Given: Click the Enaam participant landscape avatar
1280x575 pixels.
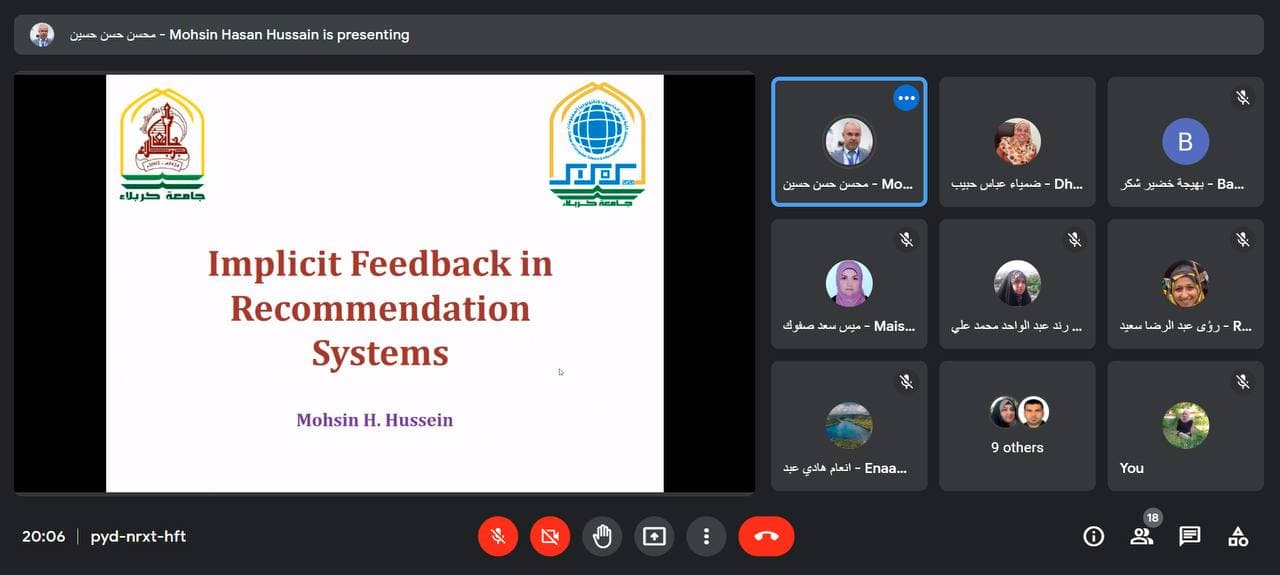Looking at the screenshot, I should pos(849,425).
